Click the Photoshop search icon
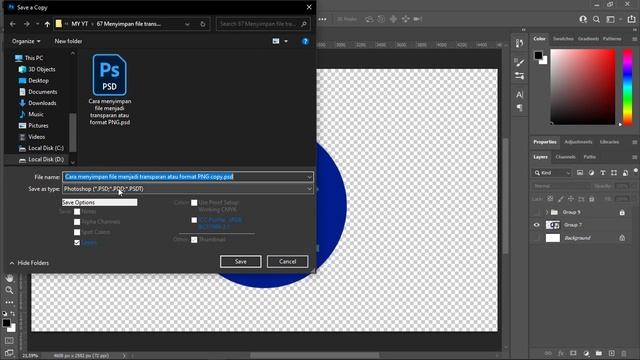Image resolution: width=640 pixels, height=360 pixels. (x=596, y=19)
